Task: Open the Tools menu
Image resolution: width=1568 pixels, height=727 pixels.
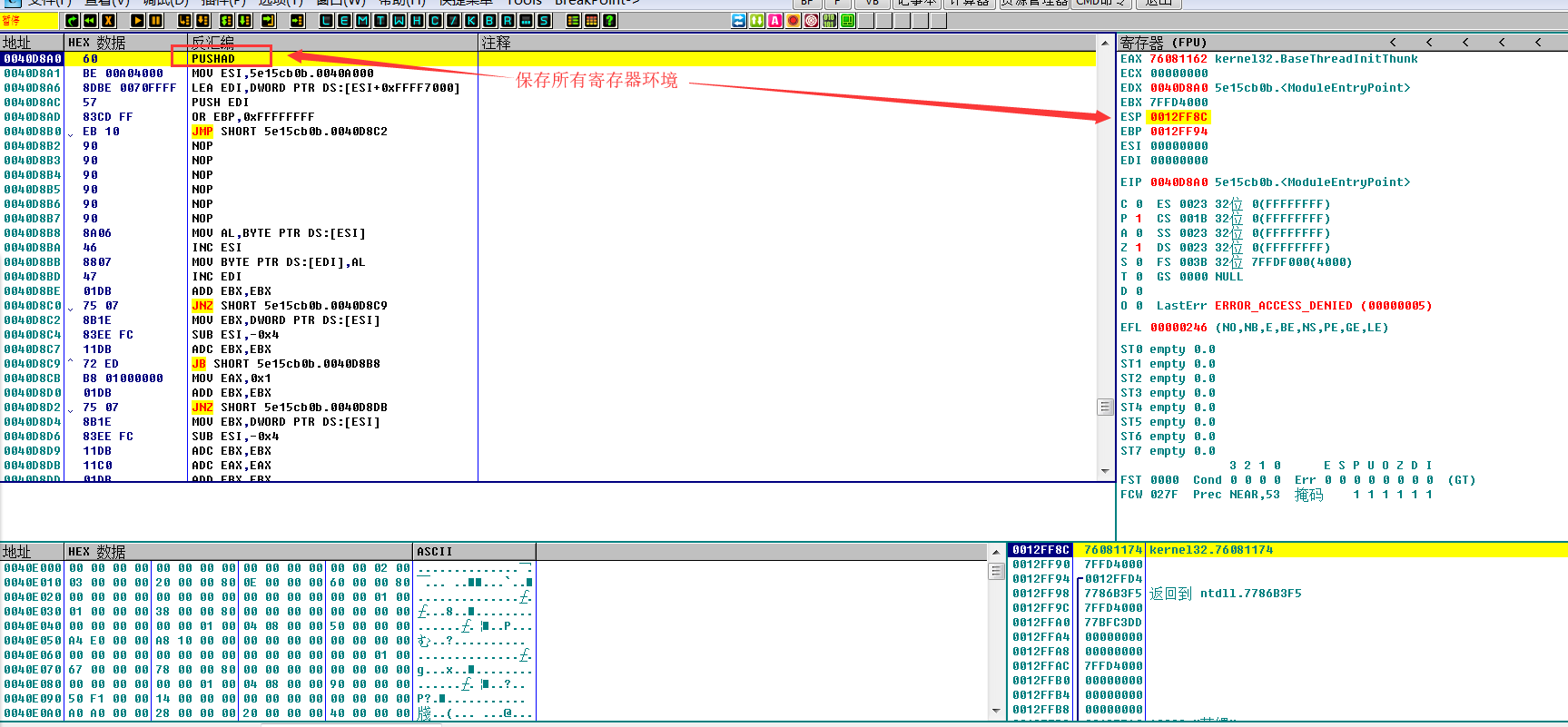Action: [525, 3]
